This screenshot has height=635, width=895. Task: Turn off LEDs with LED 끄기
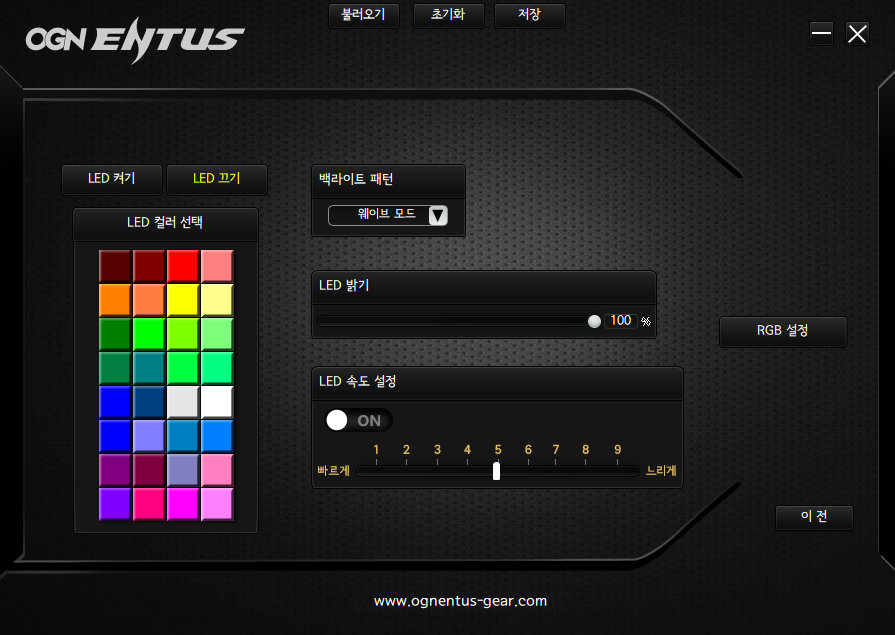tap(217, 179)
